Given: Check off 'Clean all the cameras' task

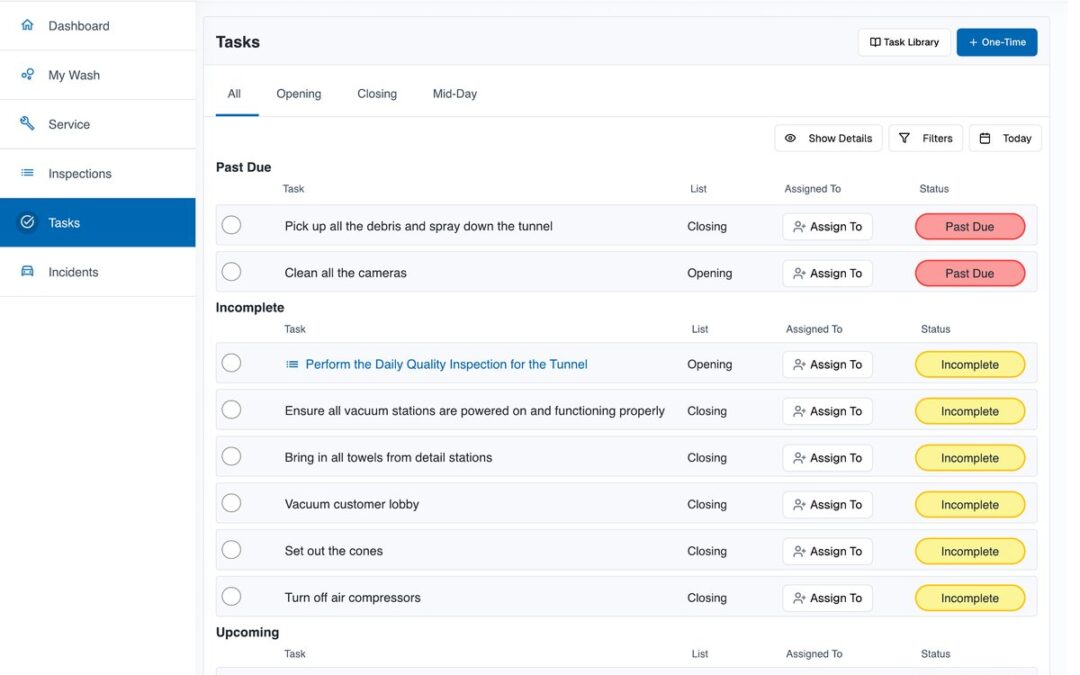Looking at the screenshot, I should (x=231, y=272).
